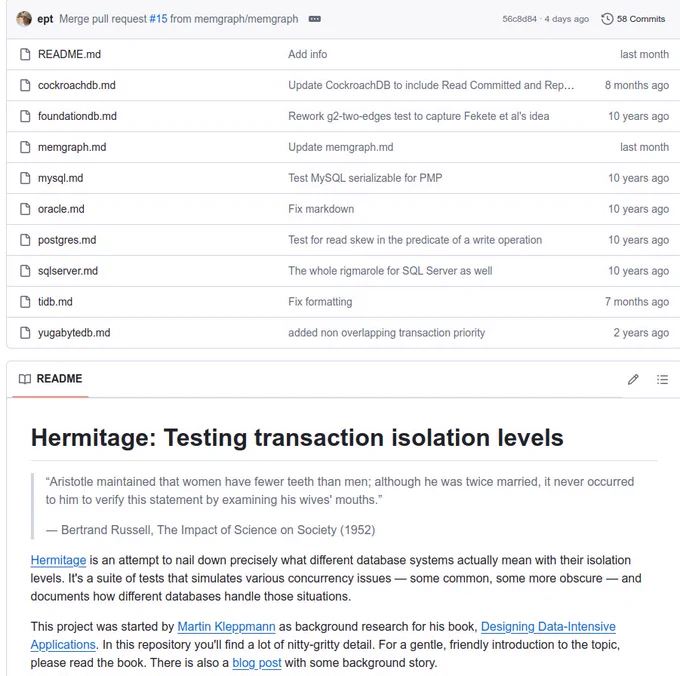Click the 'last month' timestamp for memgraph.md
This screenshot has width=680, height=676.
tap(644, 147)
